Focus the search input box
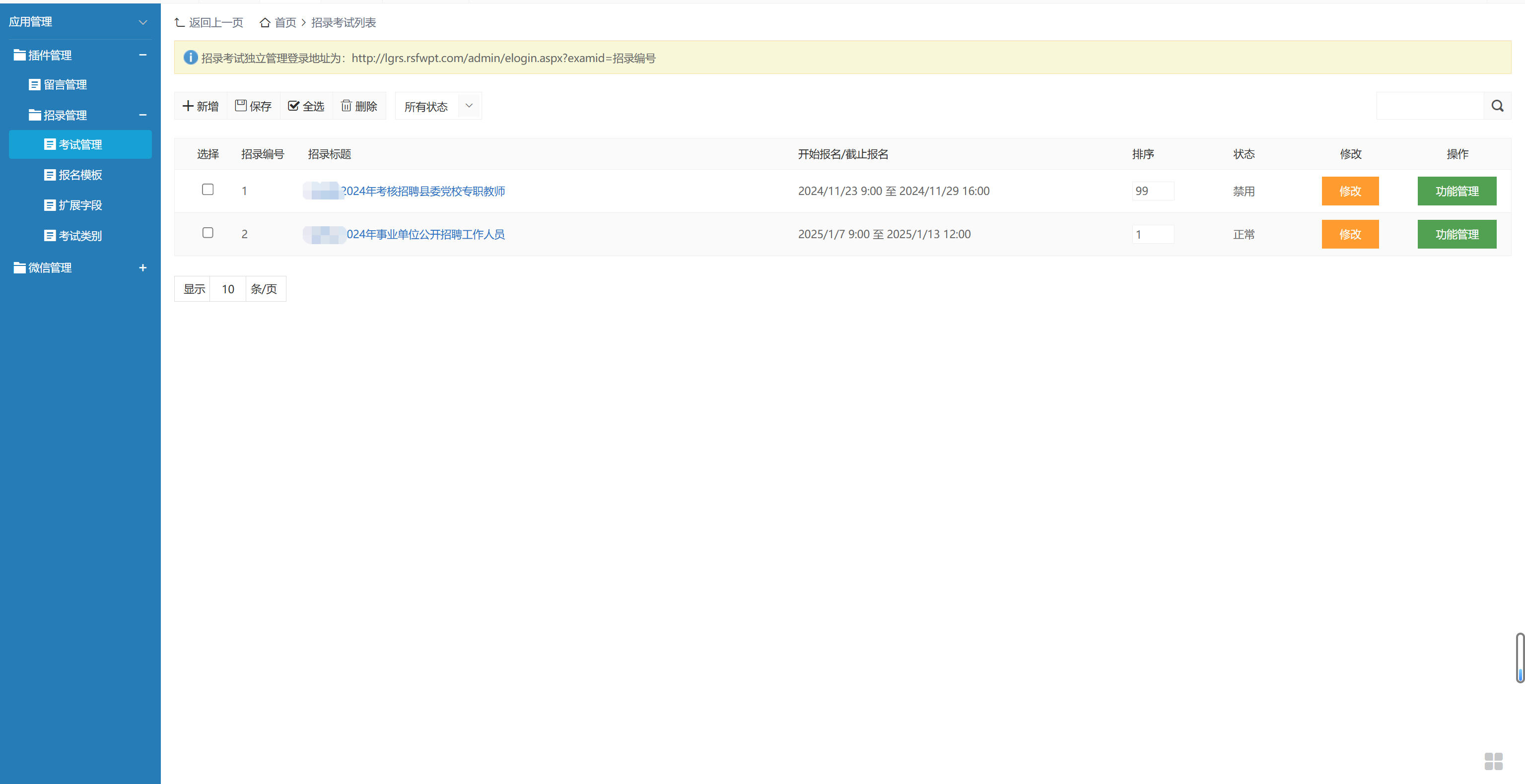Screen dimensions: 1525x784 [x=1430, y=106]
